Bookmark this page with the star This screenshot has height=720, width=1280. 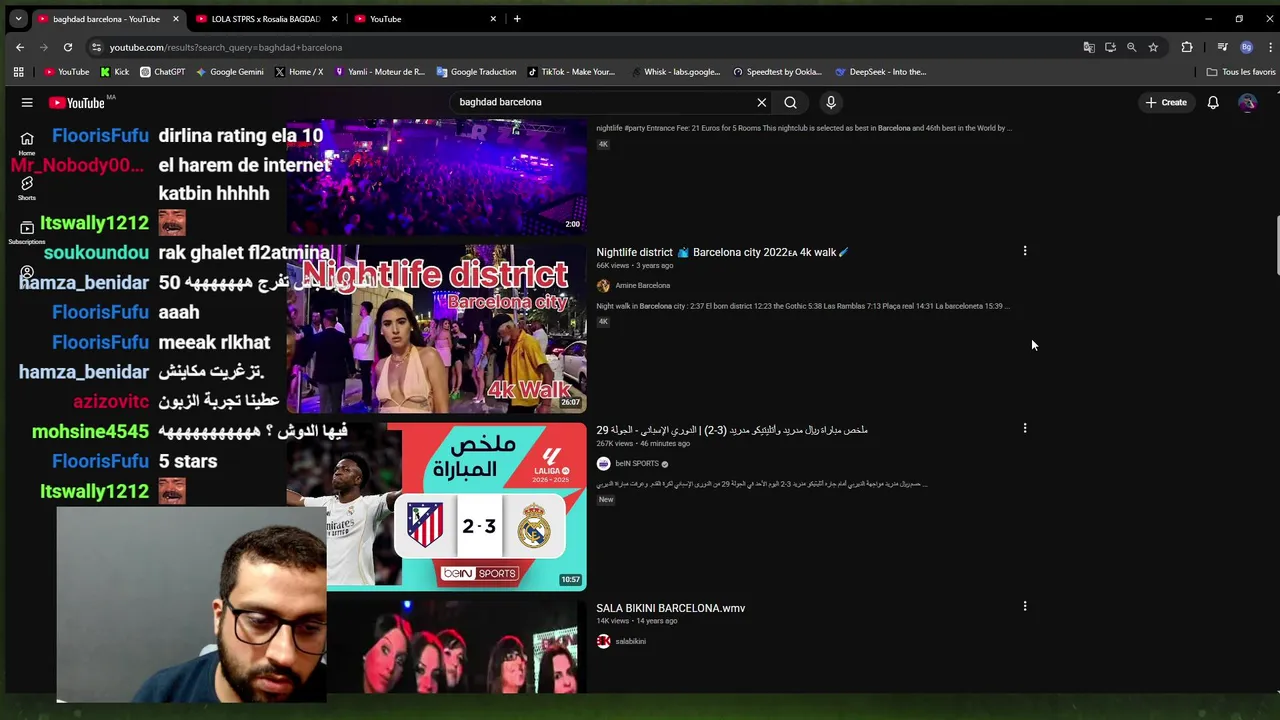pyautogui.click(x=1153, y=47)
